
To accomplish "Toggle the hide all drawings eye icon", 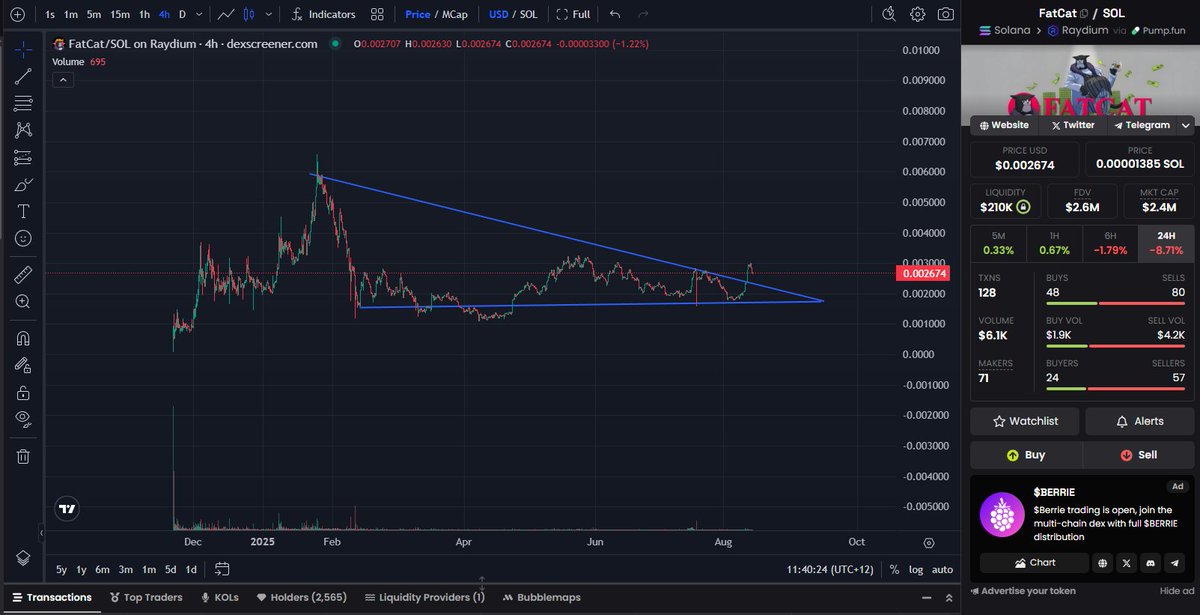I will pos(20,419).
